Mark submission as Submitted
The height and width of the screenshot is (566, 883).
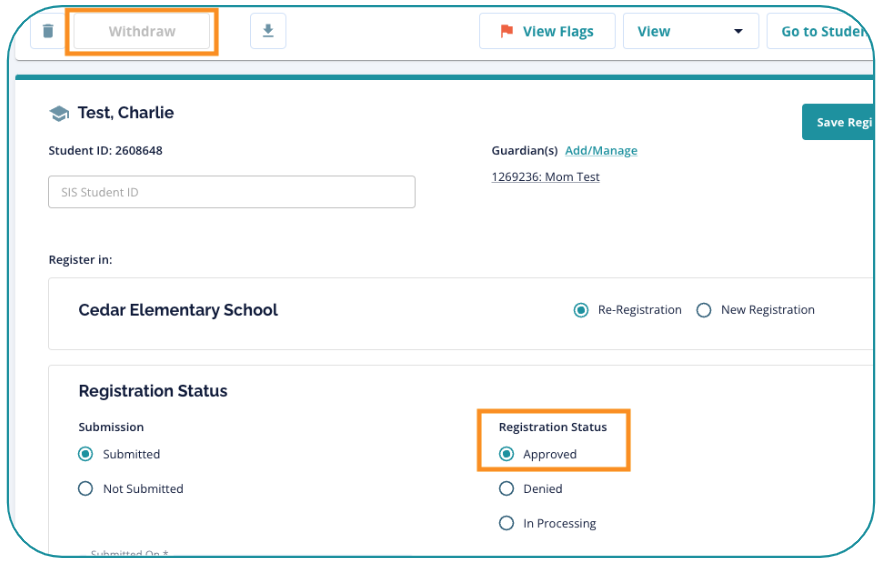click(86, 454)
